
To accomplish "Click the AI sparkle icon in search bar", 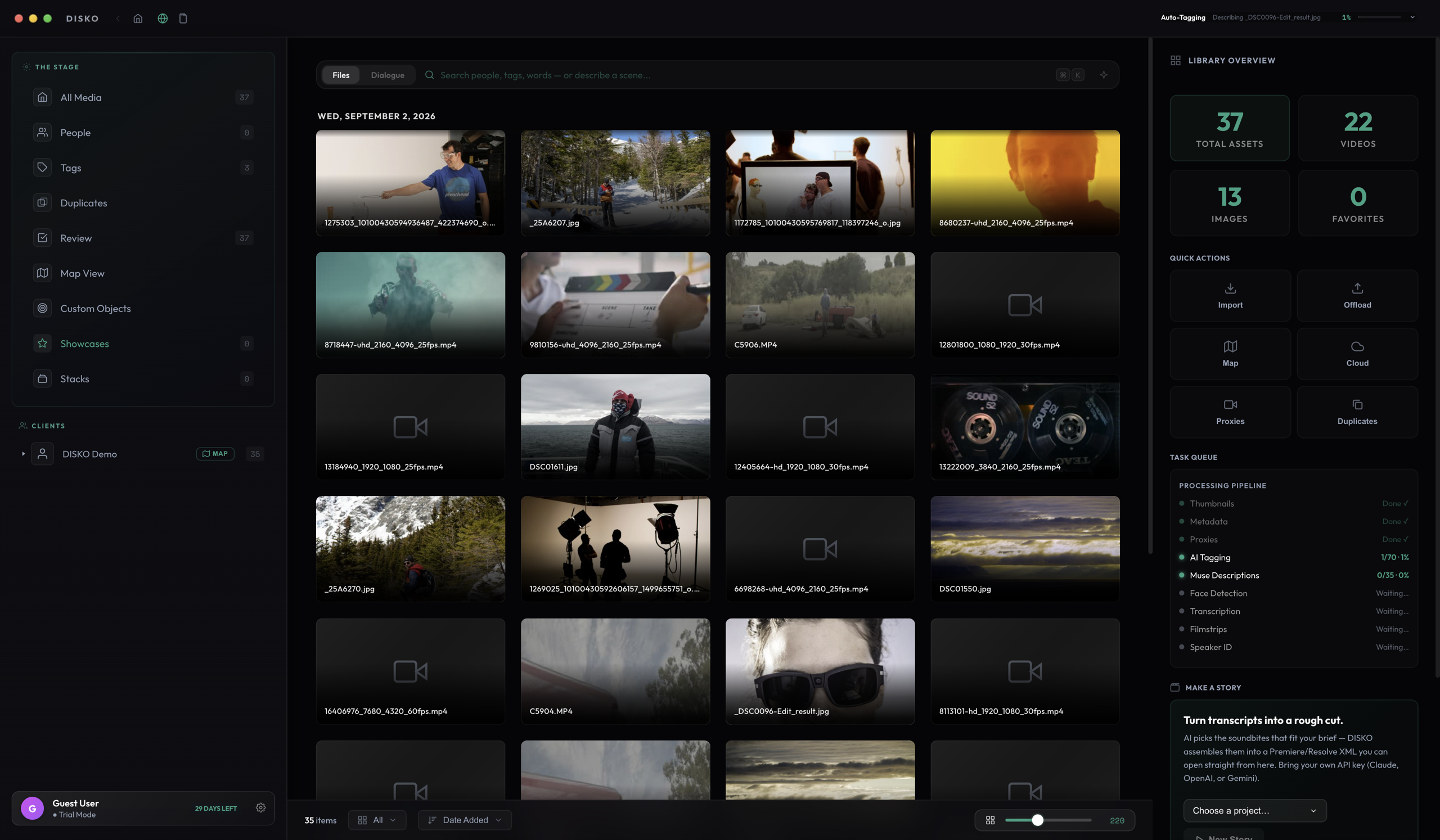I will click(x=1104, y=75).
